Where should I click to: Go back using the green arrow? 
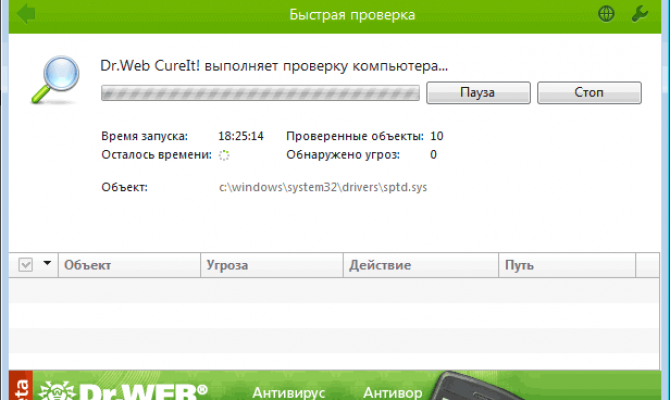pos(26,14)
